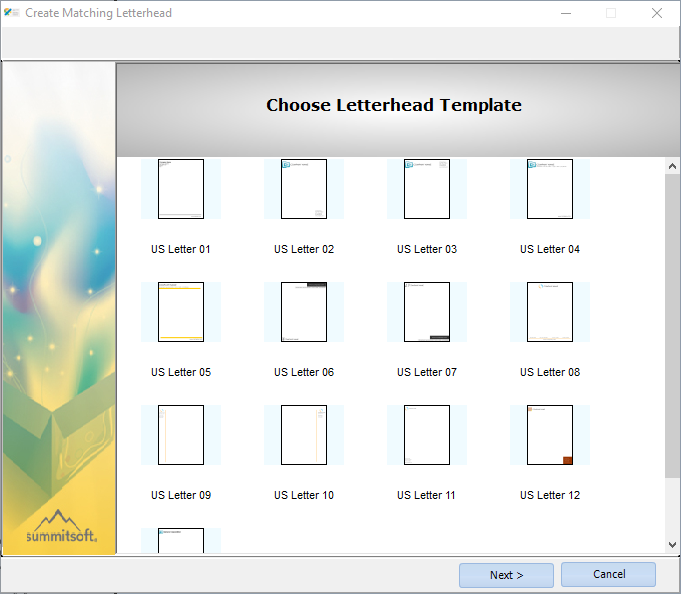Pick the US Letter 10 template thumbnail
The image size is (681, 594).
click(x=304, y=435)
